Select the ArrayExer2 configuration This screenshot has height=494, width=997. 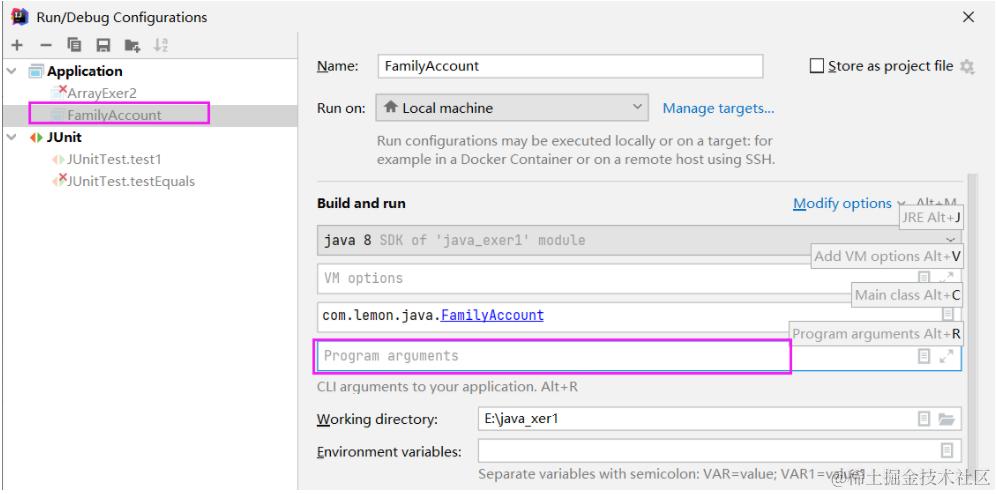(x=100, y=93)
